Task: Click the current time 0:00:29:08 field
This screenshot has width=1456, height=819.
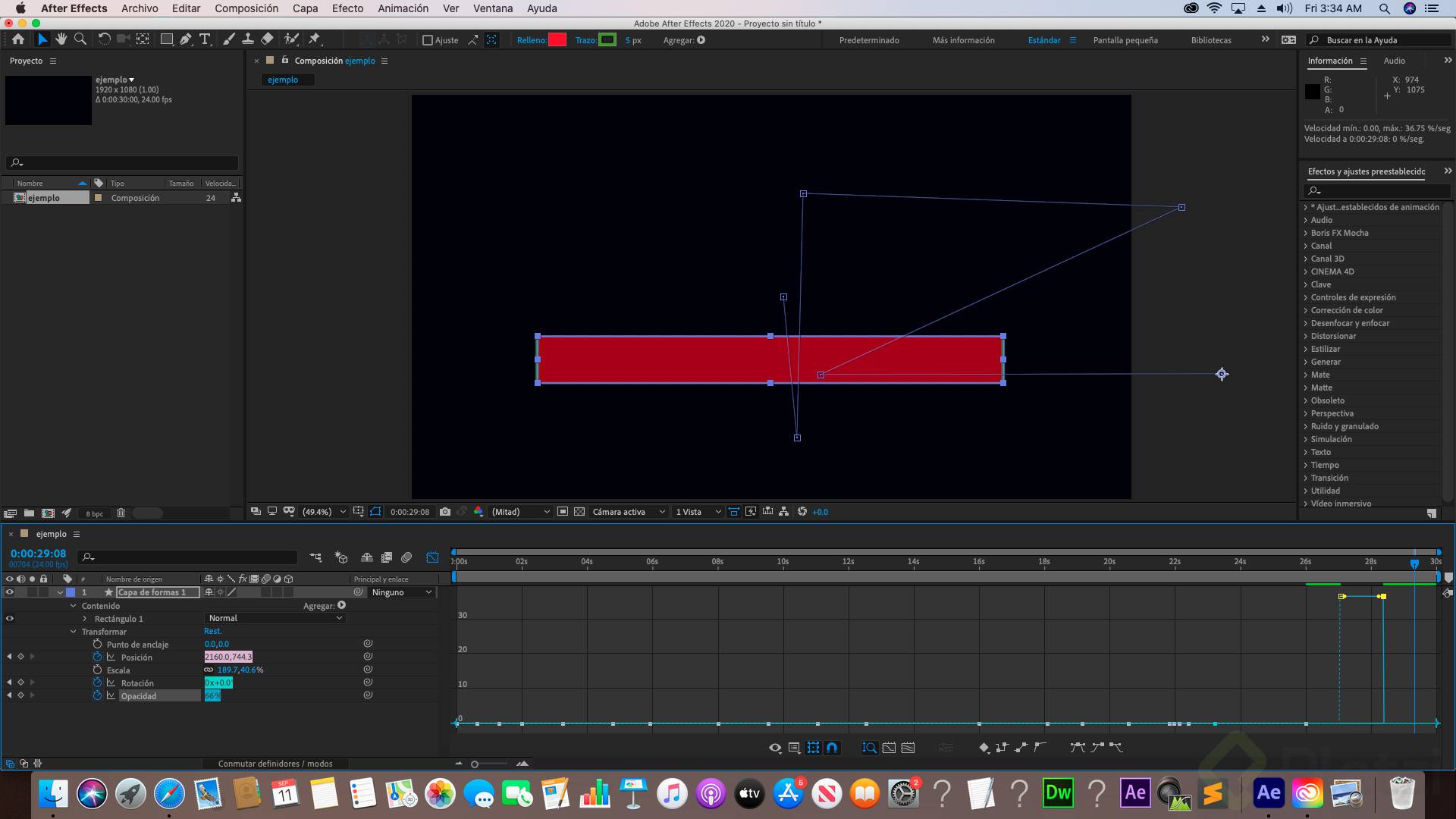Action: [38, 554]
